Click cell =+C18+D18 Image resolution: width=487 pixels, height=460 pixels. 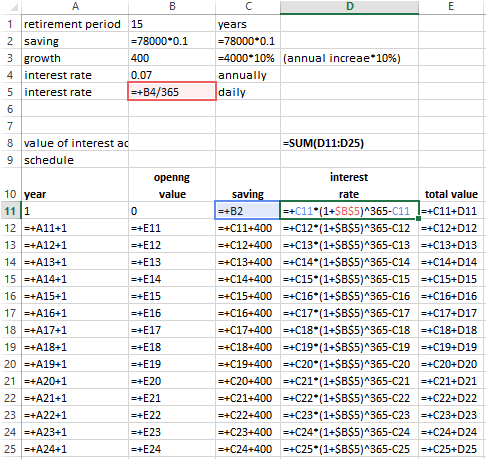(x=451, y=330)
